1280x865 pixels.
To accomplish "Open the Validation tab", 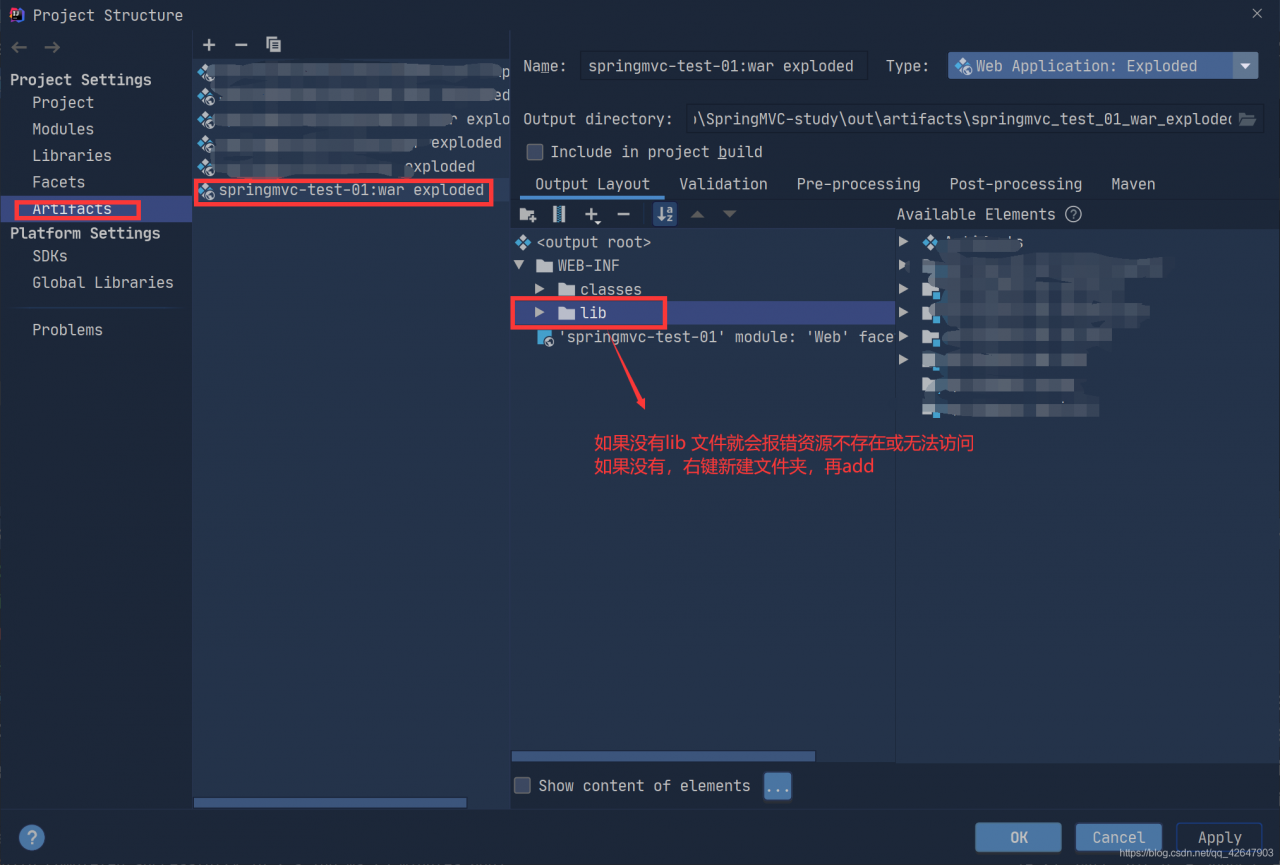I will point(723,184).
